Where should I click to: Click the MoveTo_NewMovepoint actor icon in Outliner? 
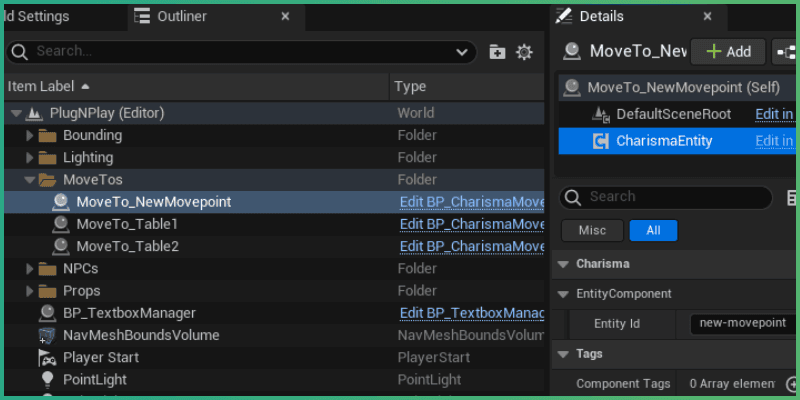(x=61, y=202)
